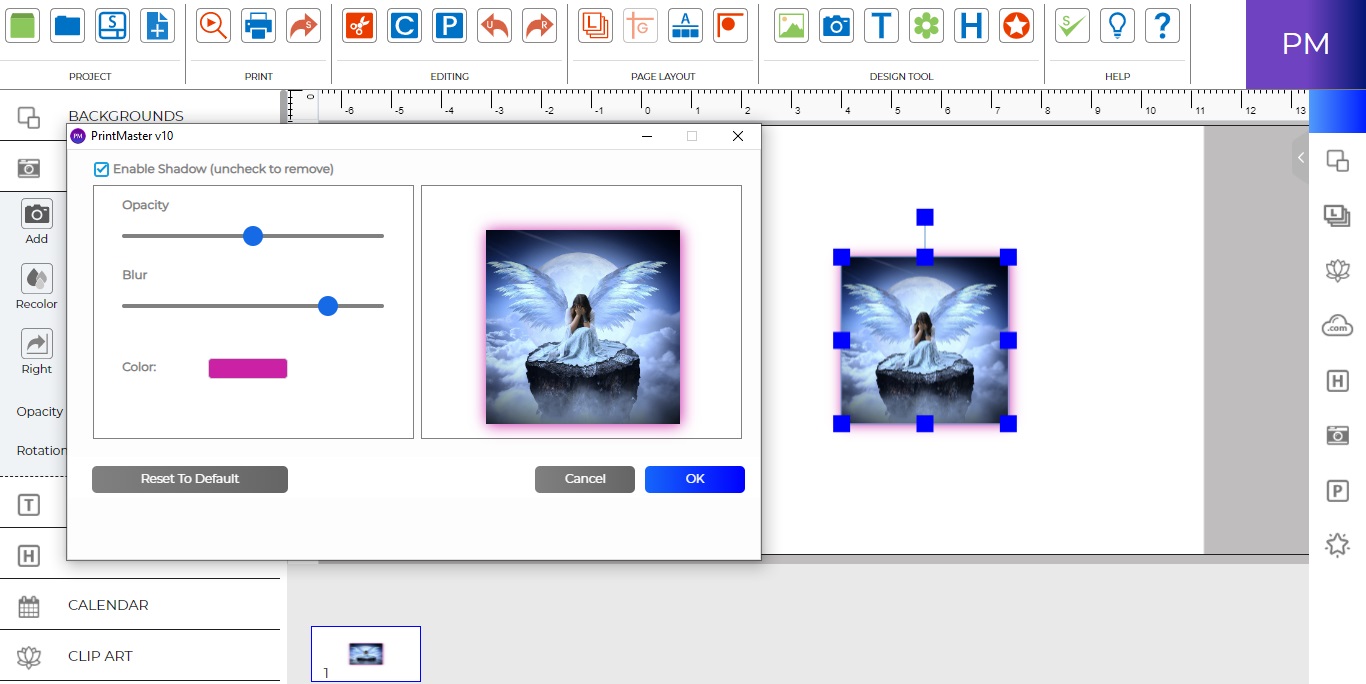1366x684 pixels.
Task: Close the PrintMaster v10 dialog
Action: point(738,136)
